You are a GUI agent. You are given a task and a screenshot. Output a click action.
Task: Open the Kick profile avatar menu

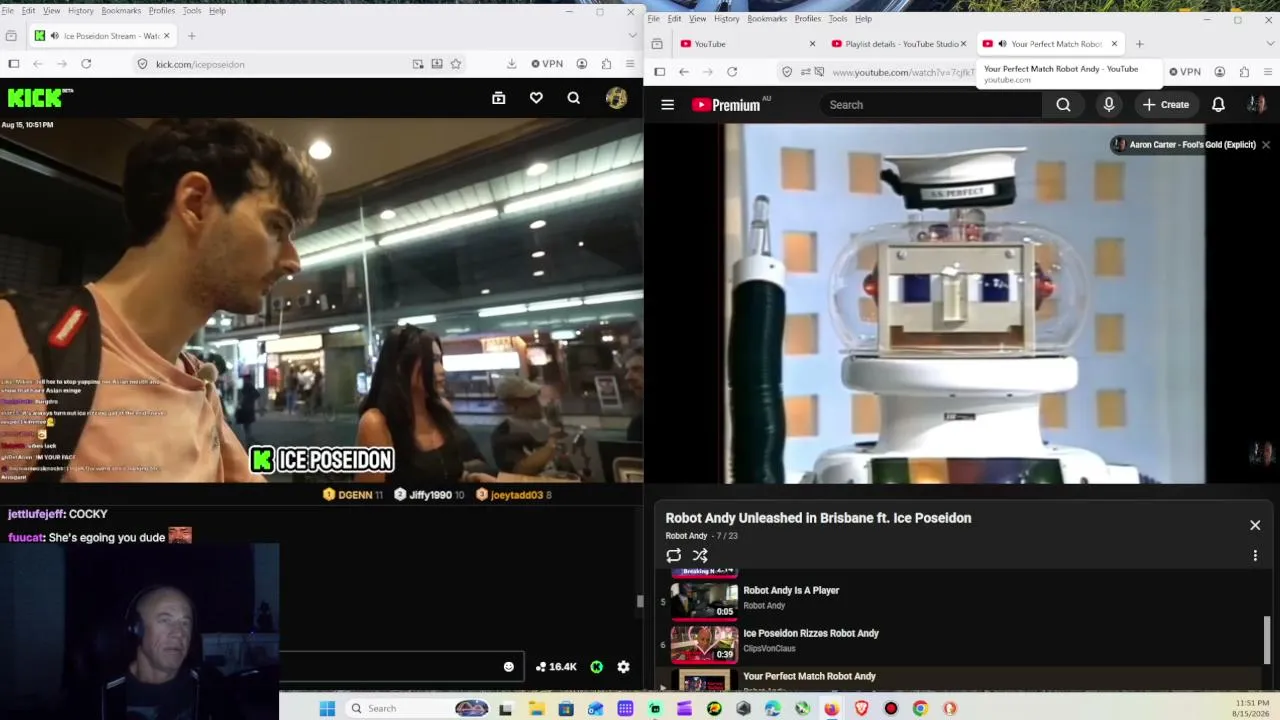[x=616, y=98]
